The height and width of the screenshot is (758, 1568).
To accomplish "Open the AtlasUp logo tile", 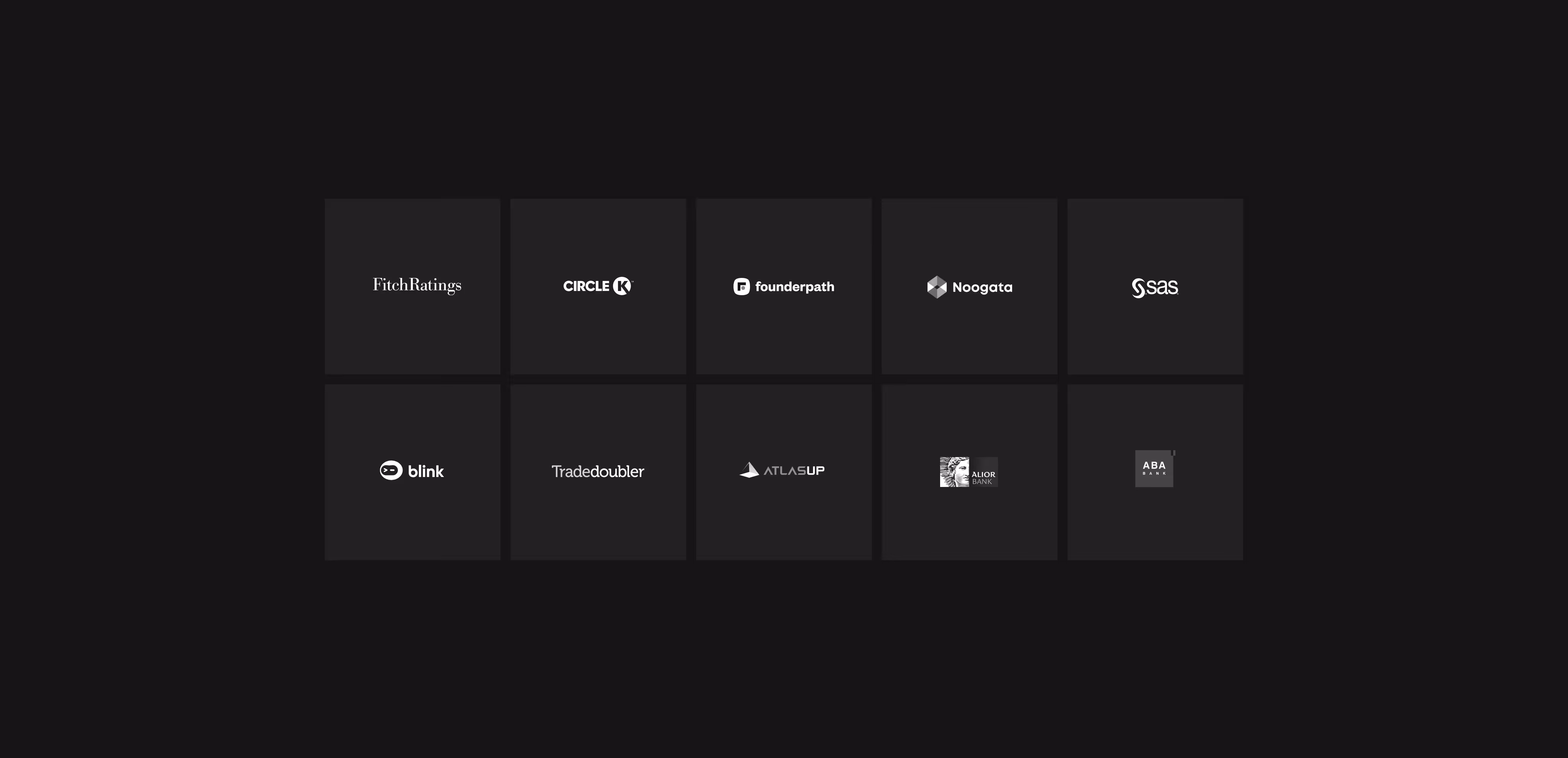I will tap(784, 472).
